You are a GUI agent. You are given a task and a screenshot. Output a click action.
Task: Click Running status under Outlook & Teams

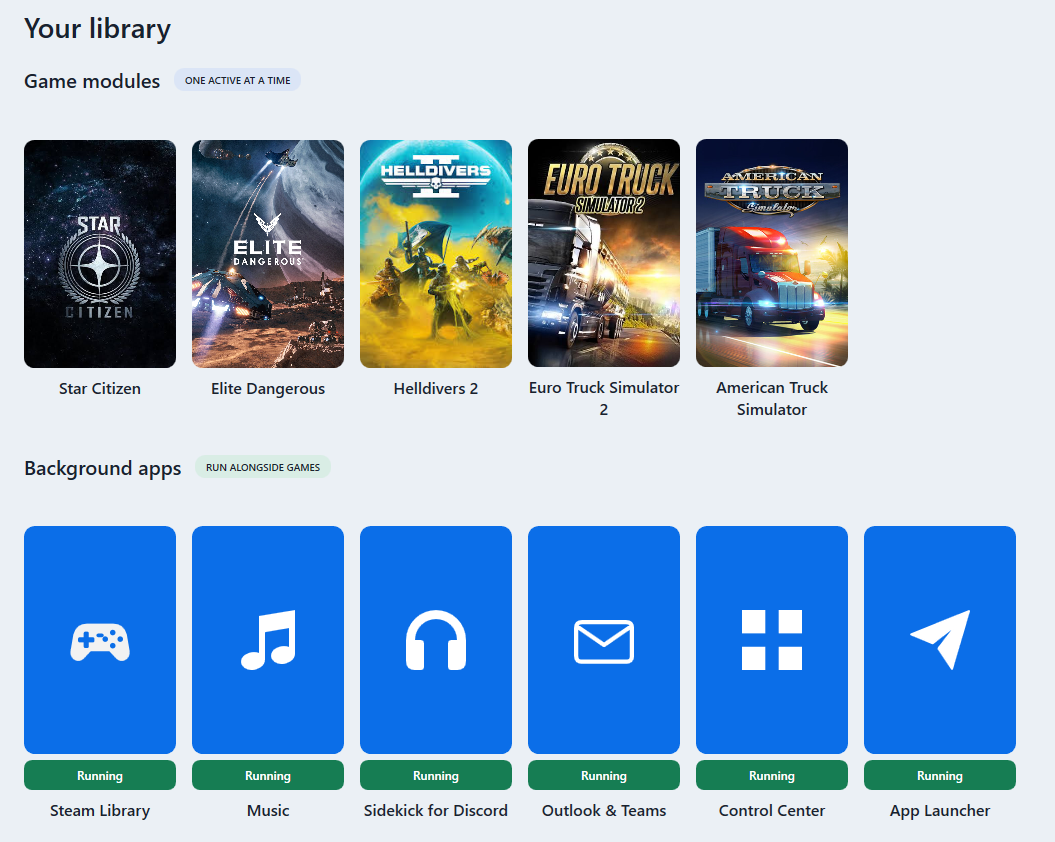[x=604, y=775]
